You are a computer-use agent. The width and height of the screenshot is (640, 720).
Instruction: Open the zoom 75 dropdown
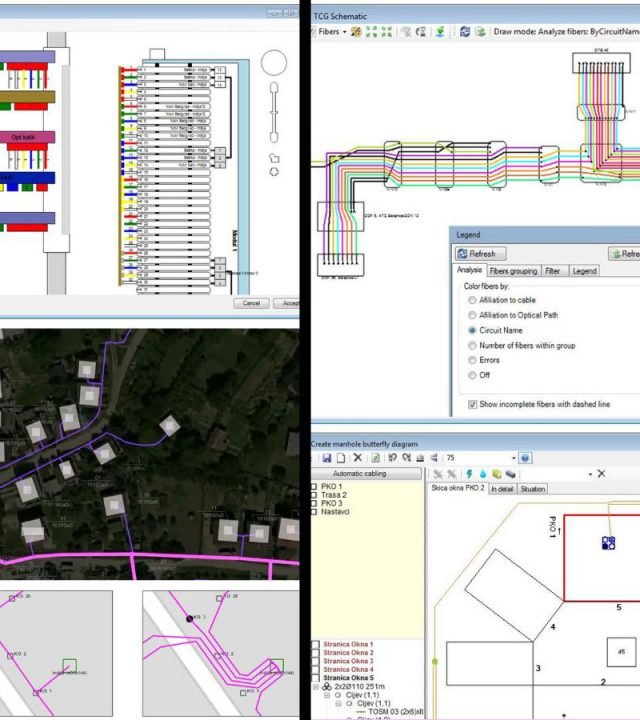(x=514, y=458)
